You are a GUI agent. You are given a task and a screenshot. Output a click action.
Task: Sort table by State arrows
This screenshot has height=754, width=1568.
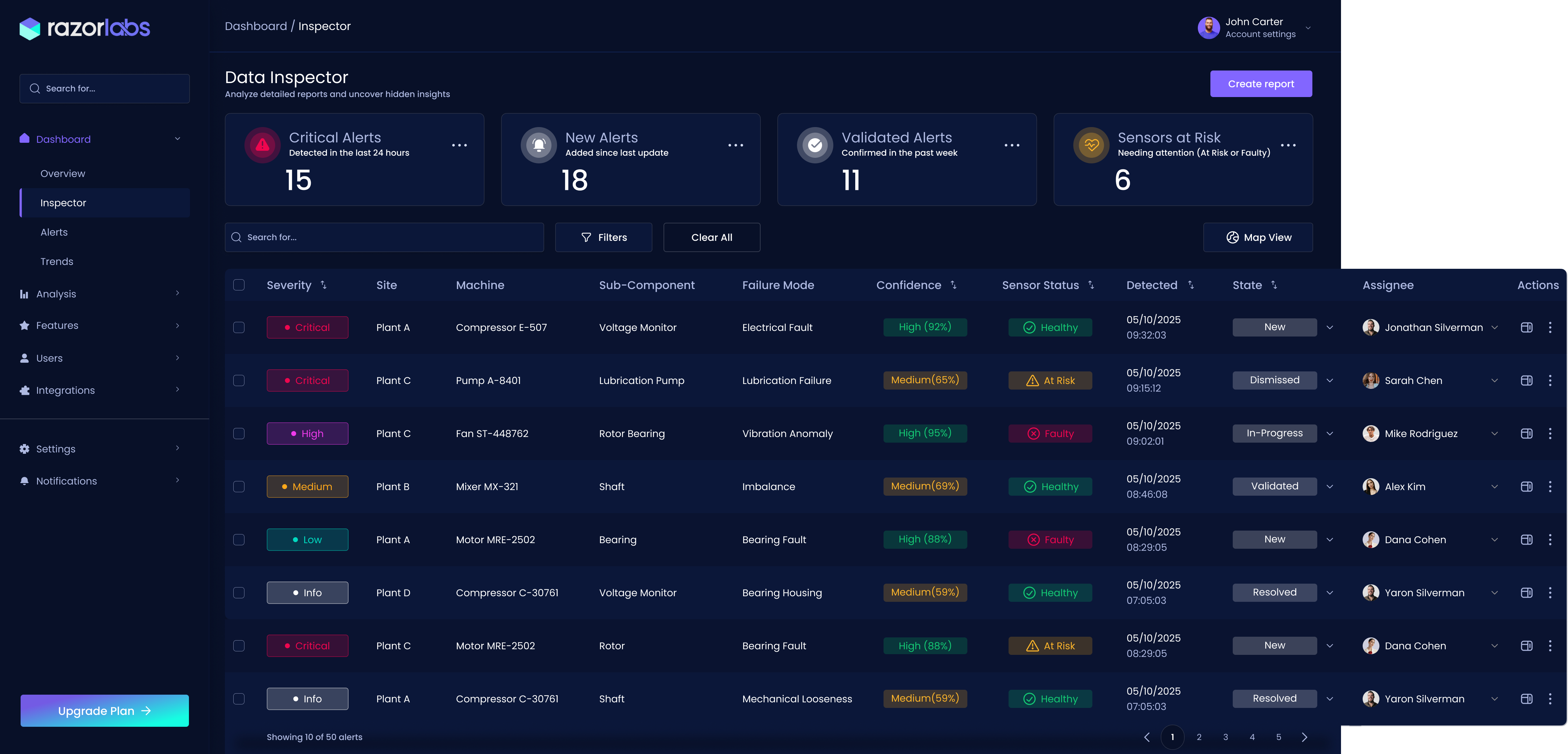(1274, 285)
